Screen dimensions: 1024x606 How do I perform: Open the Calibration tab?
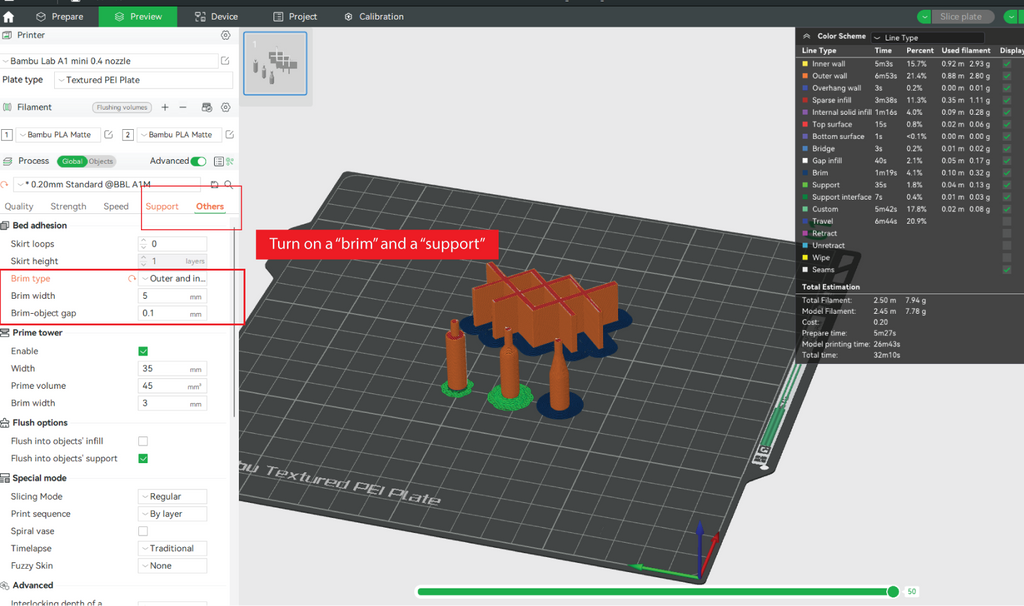[374, 17]
